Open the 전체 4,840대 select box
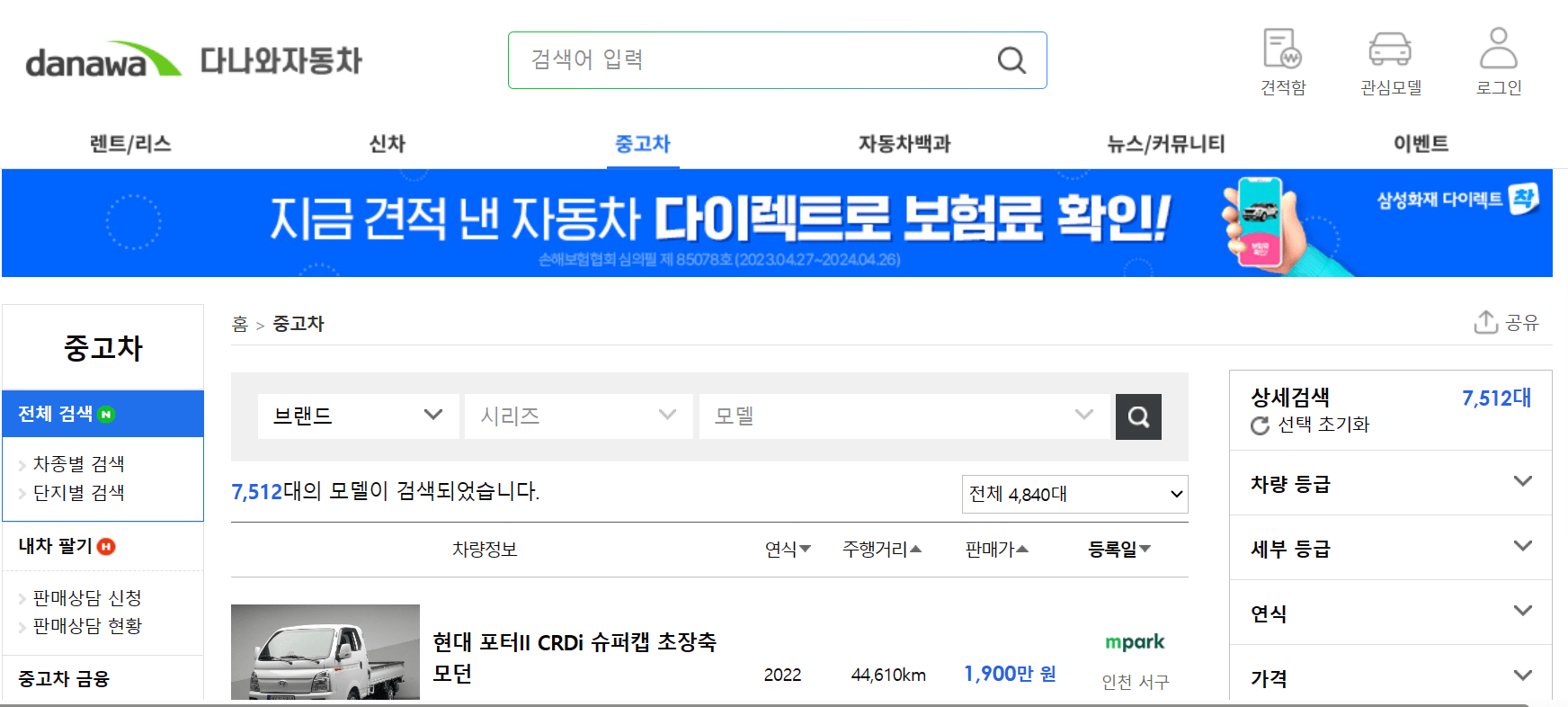 tap(1075, 494)
